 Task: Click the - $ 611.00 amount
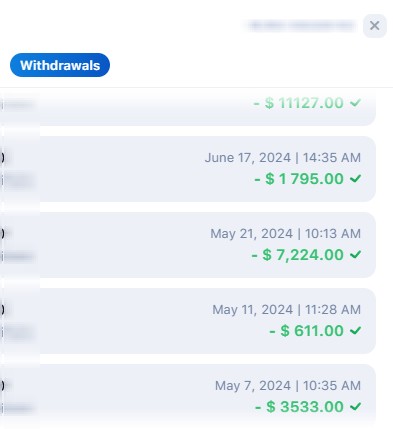tap(306, 331)
